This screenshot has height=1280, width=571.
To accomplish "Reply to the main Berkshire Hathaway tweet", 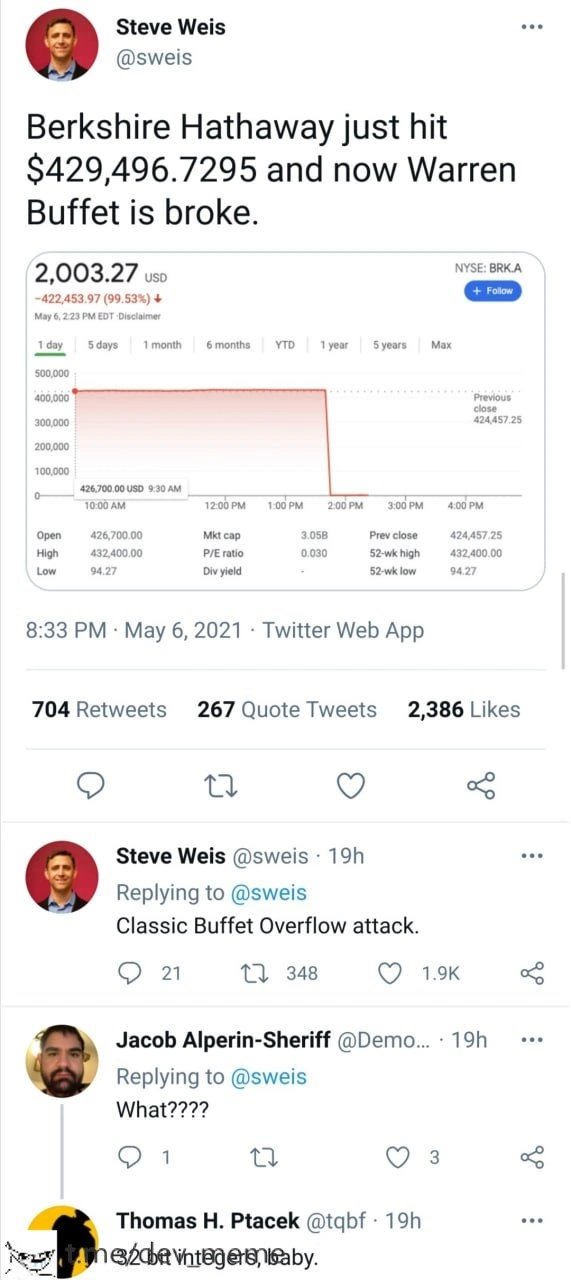I will point(91,786).
